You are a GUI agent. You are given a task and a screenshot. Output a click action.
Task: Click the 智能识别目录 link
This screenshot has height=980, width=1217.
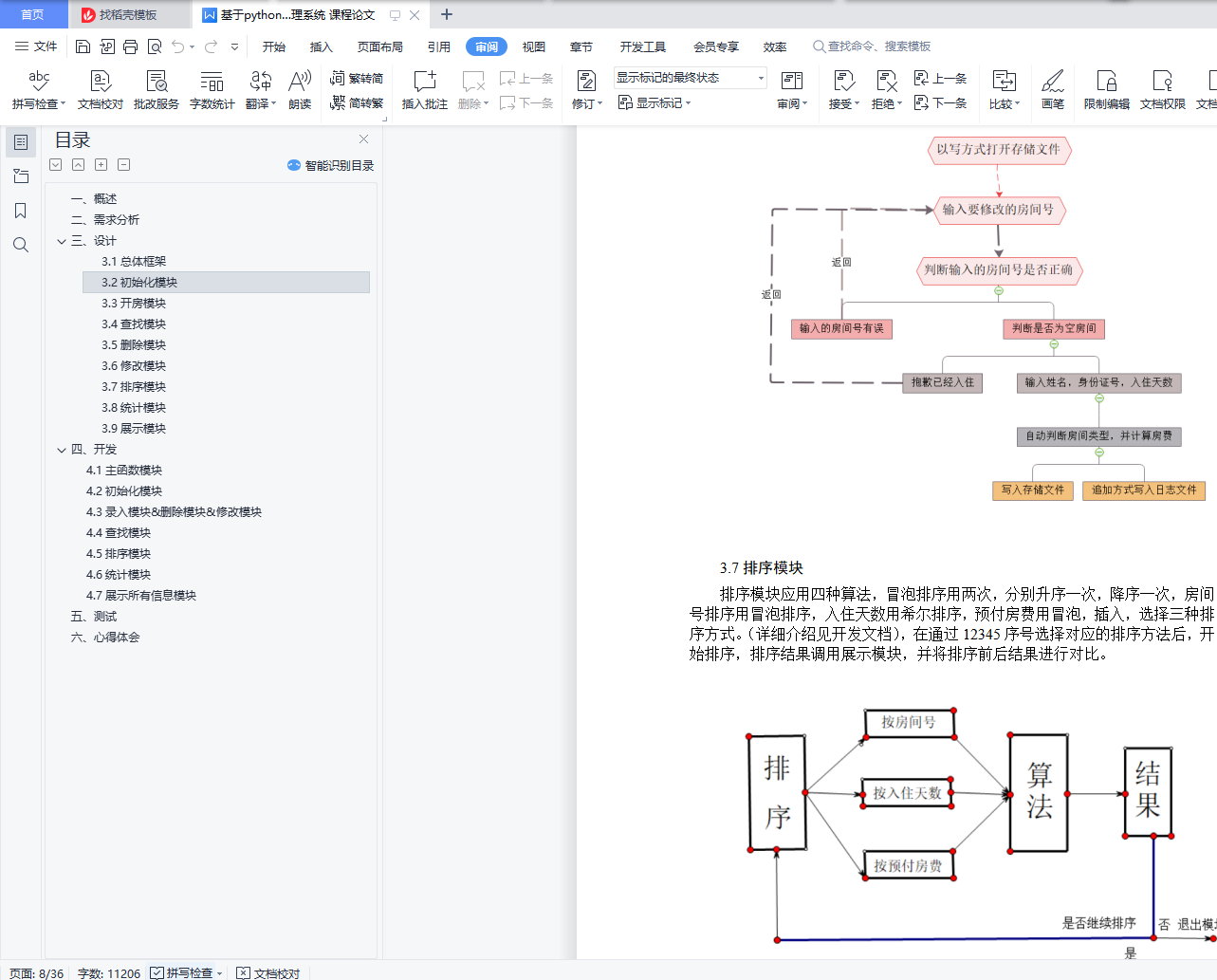click(331, 165)
